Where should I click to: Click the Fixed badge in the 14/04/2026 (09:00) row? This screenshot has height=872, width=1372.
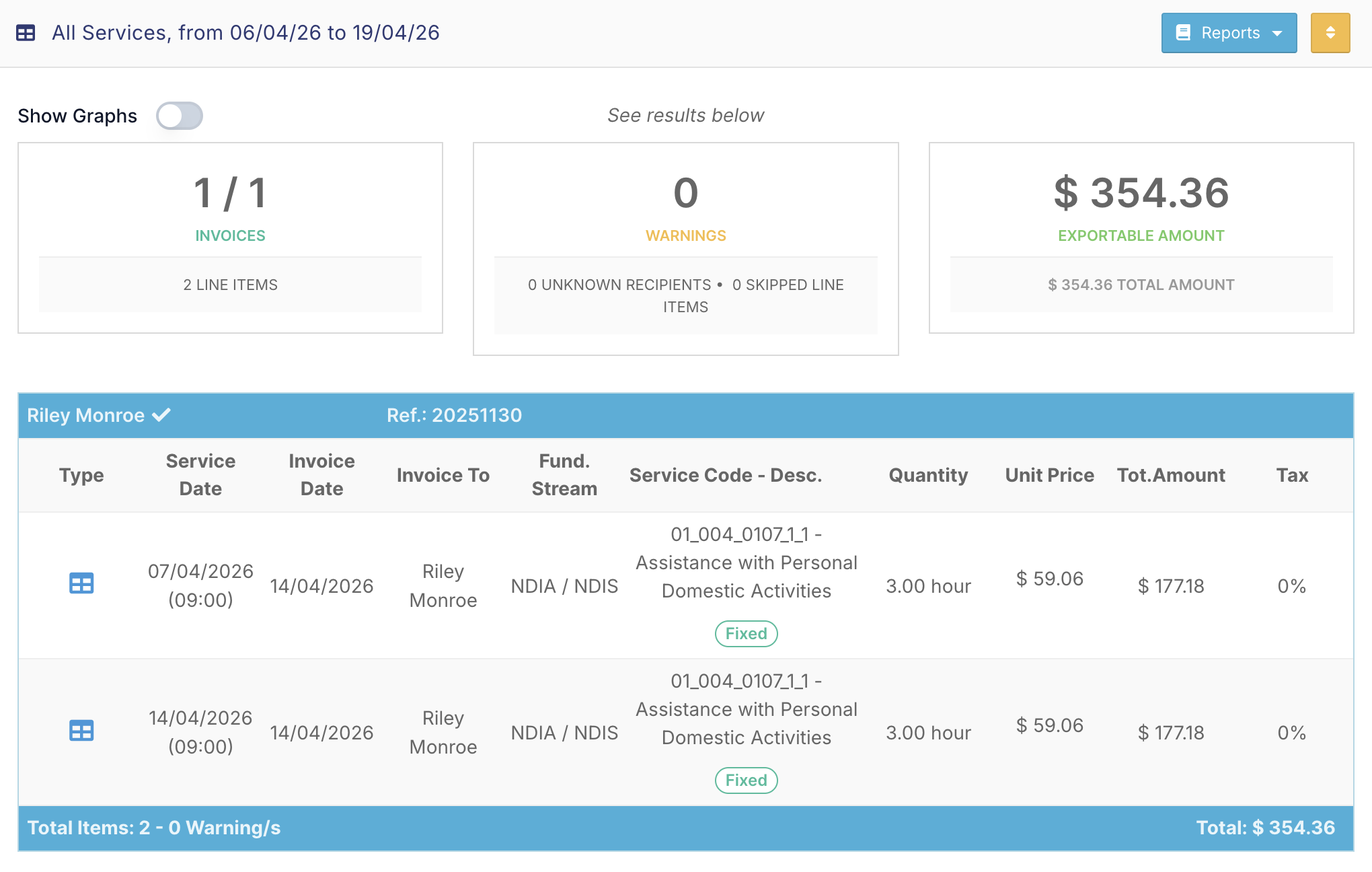[746, 780]
